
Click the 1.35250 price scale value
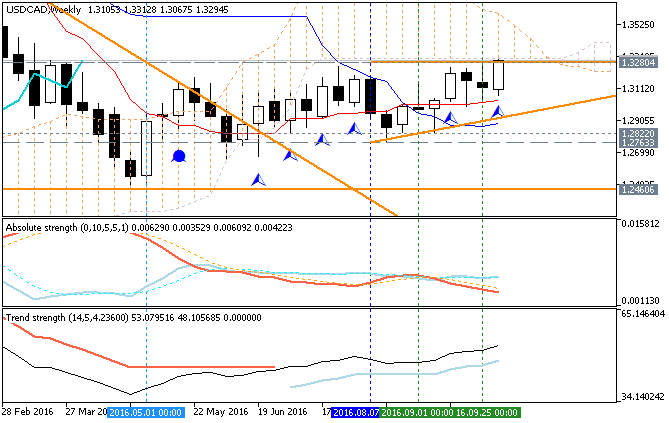pos(638,25)
